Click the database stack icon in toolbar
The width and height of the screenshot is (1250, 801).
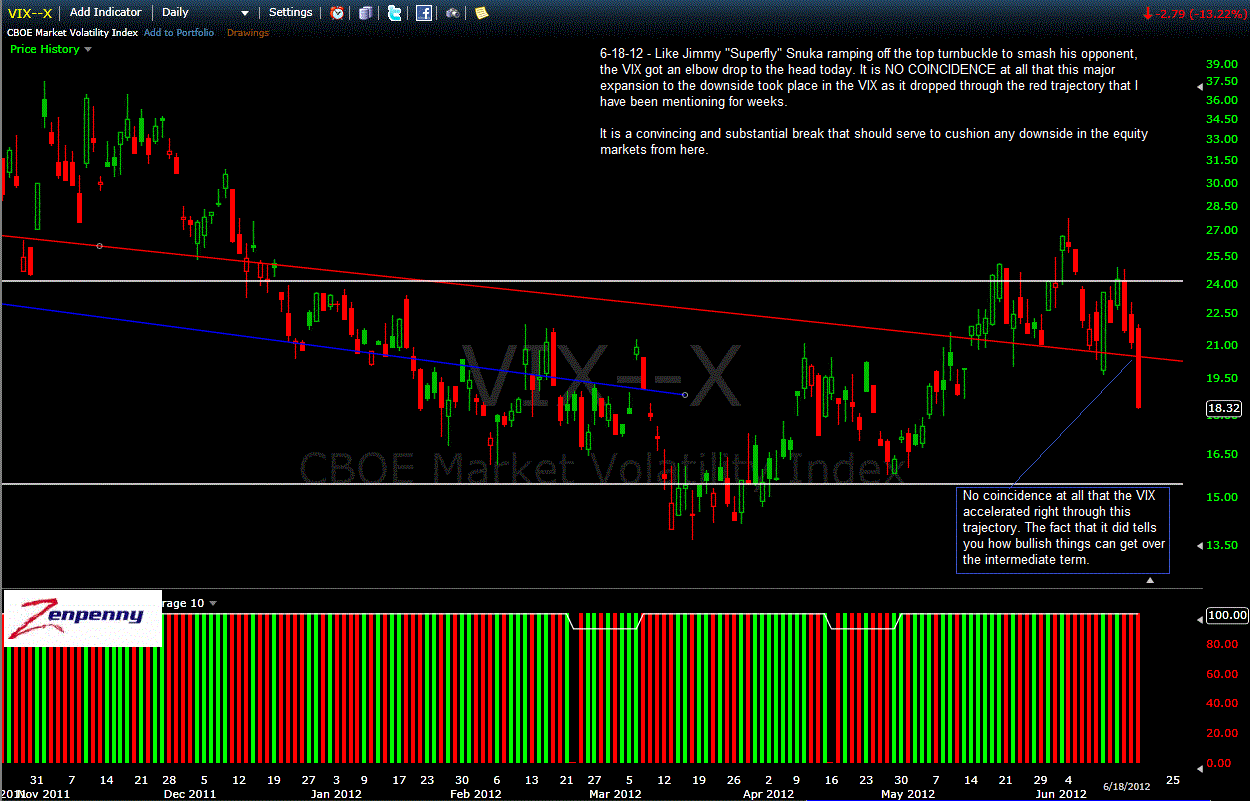[x=366, y=13]
